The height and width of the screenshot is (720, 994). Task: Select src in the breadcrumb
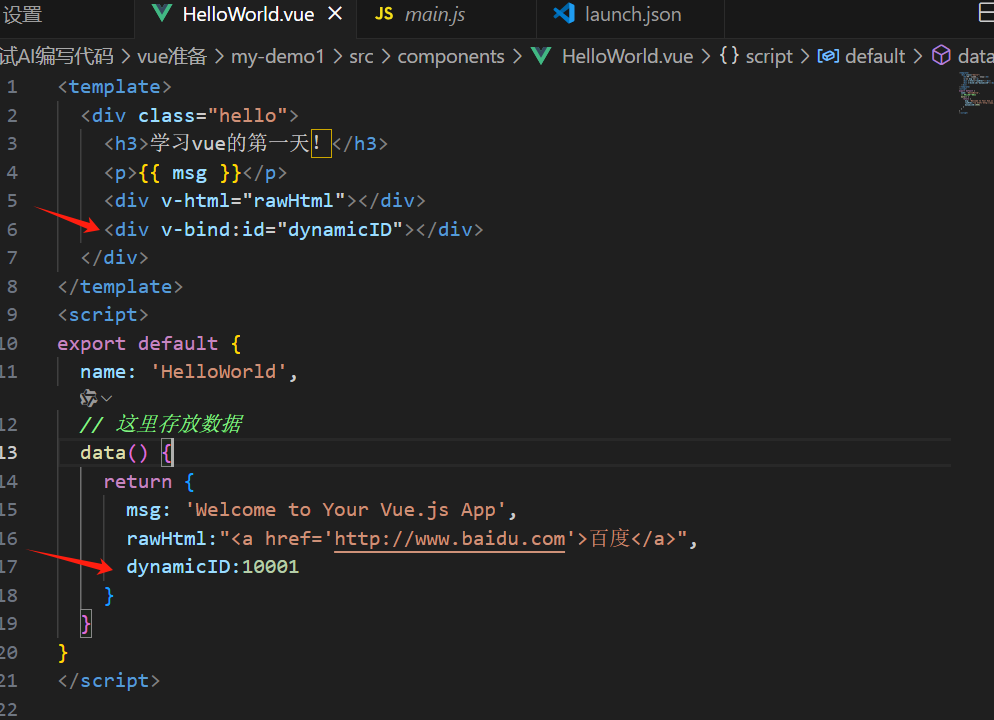pos(361,56)
